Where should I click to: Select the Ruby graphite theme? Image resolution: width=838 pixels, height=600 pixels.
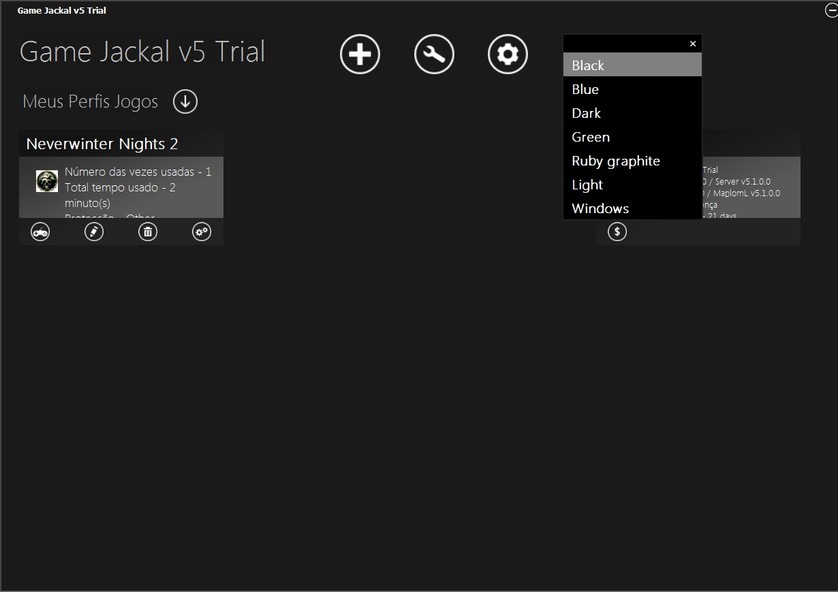pyautogui.click(x=632, y=161)
